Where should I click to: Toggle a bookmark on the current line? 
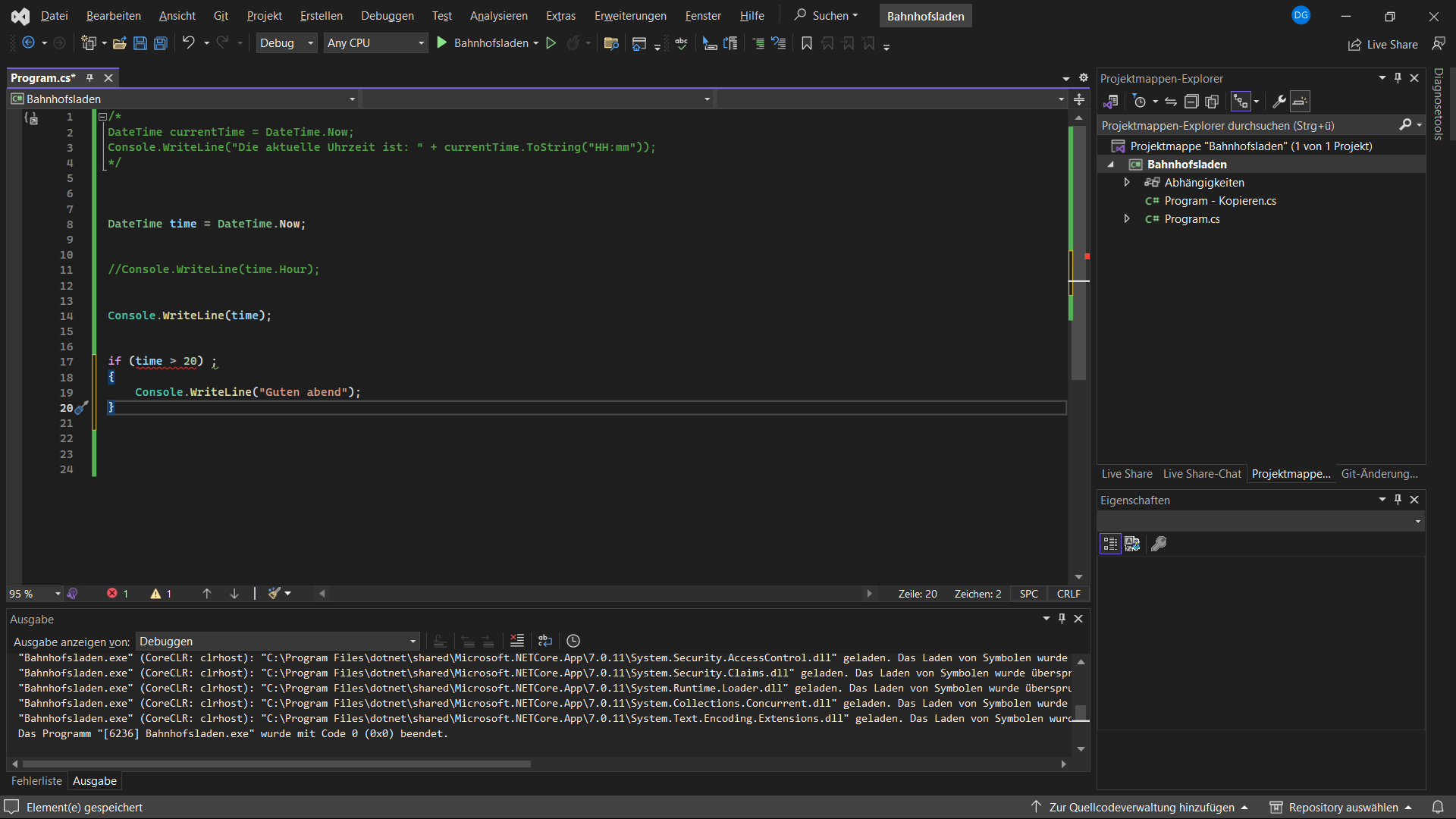(806, 43)
